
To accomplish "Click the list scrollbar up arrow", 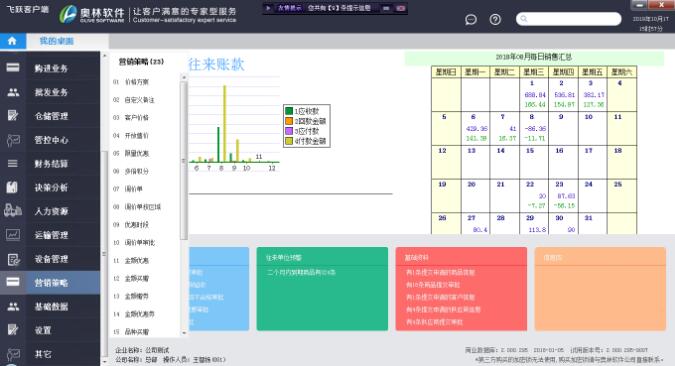I will point(184,78).
